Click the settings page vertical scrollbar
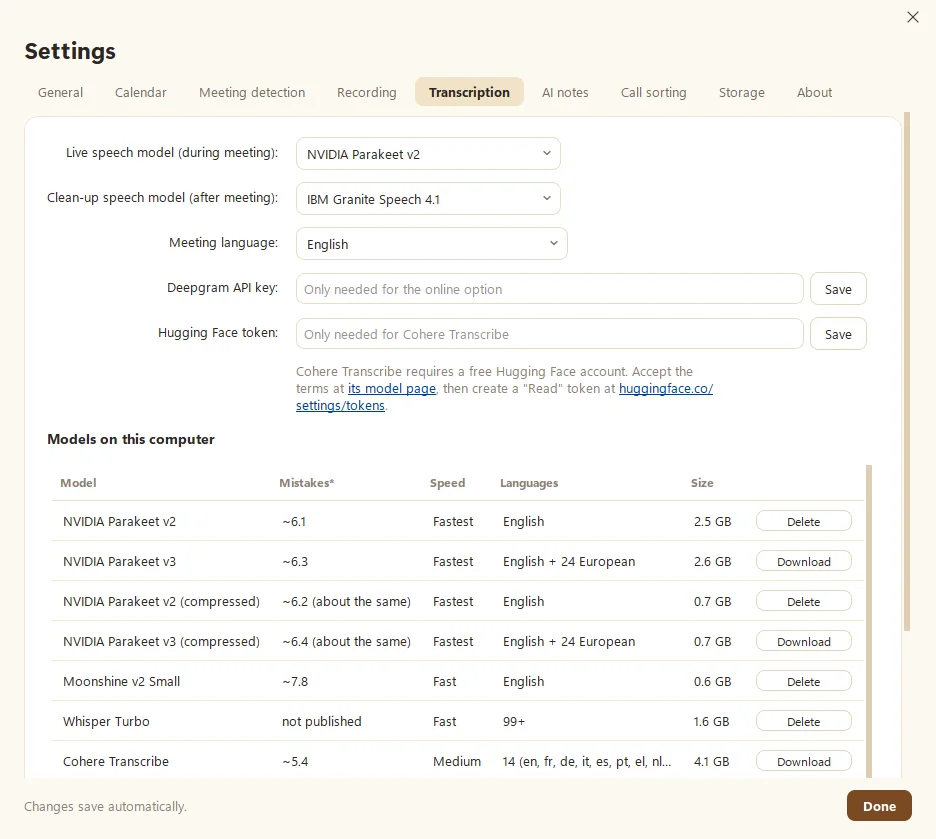The height and width of the screenshot is (839, 936). point(907,371)
